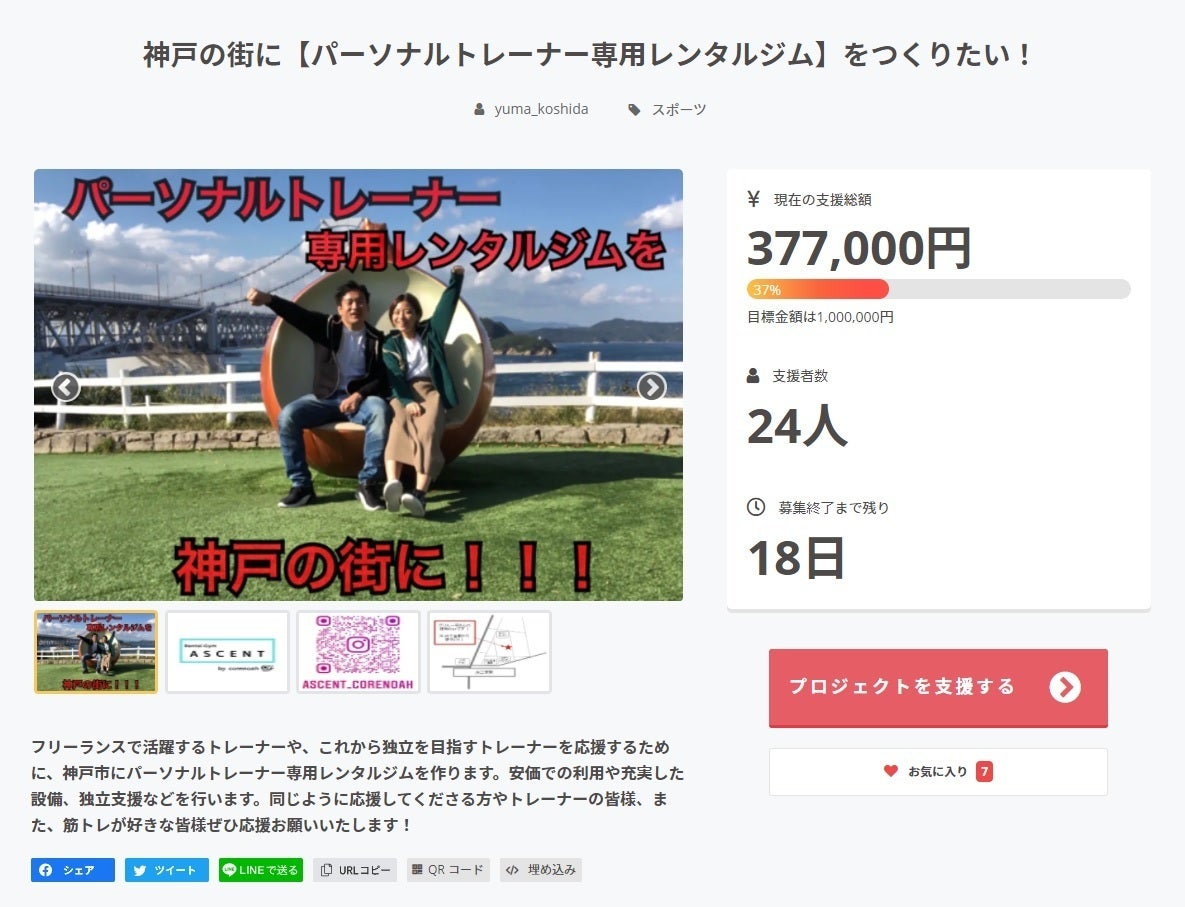The width and height of the screenshot is (1185, 907).
Task: Show the previous slide with left arrow
Action: [66, 387]
